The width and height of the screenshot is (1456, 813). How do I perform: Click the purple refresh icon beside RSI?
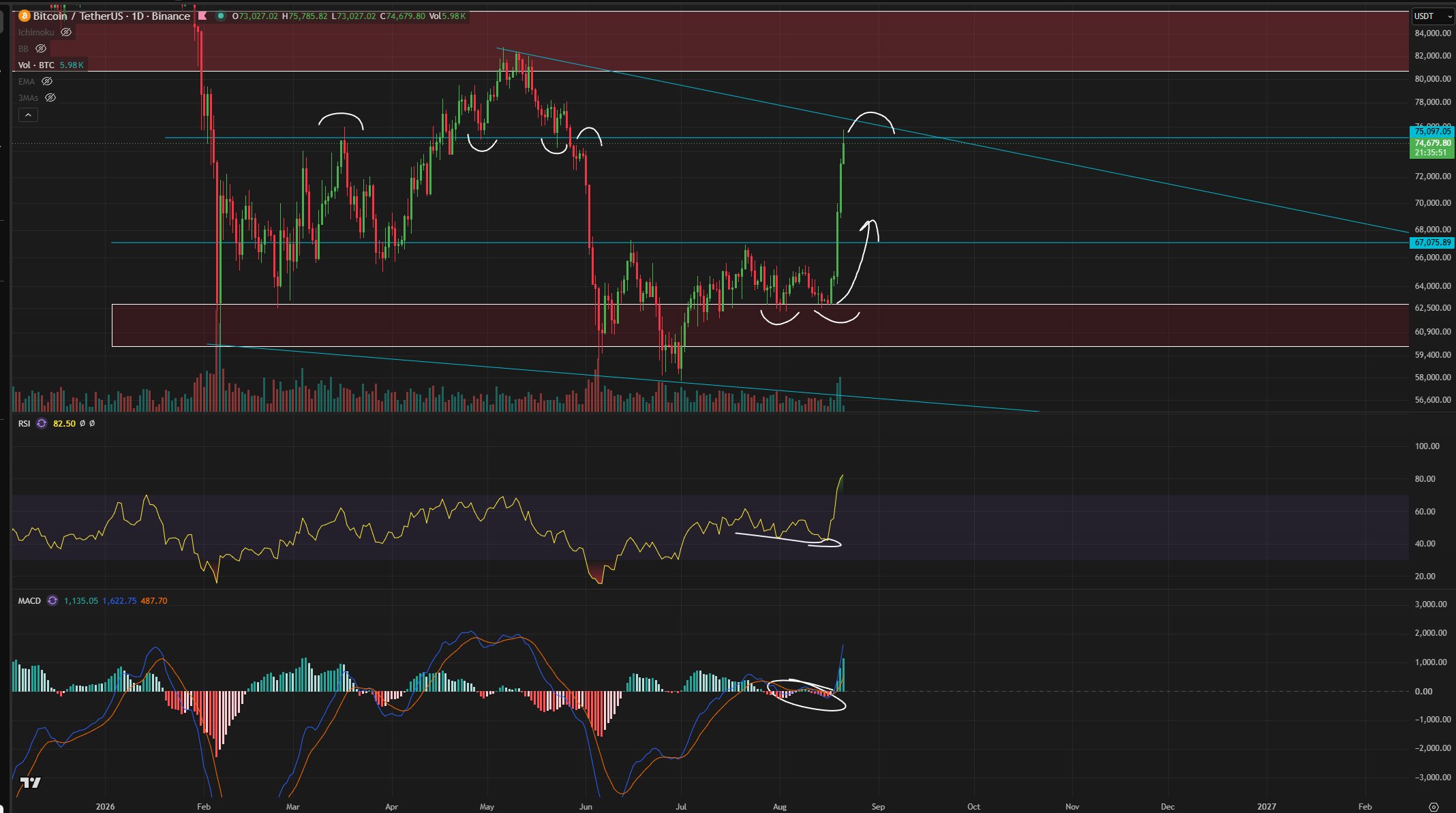coord(42,423)
